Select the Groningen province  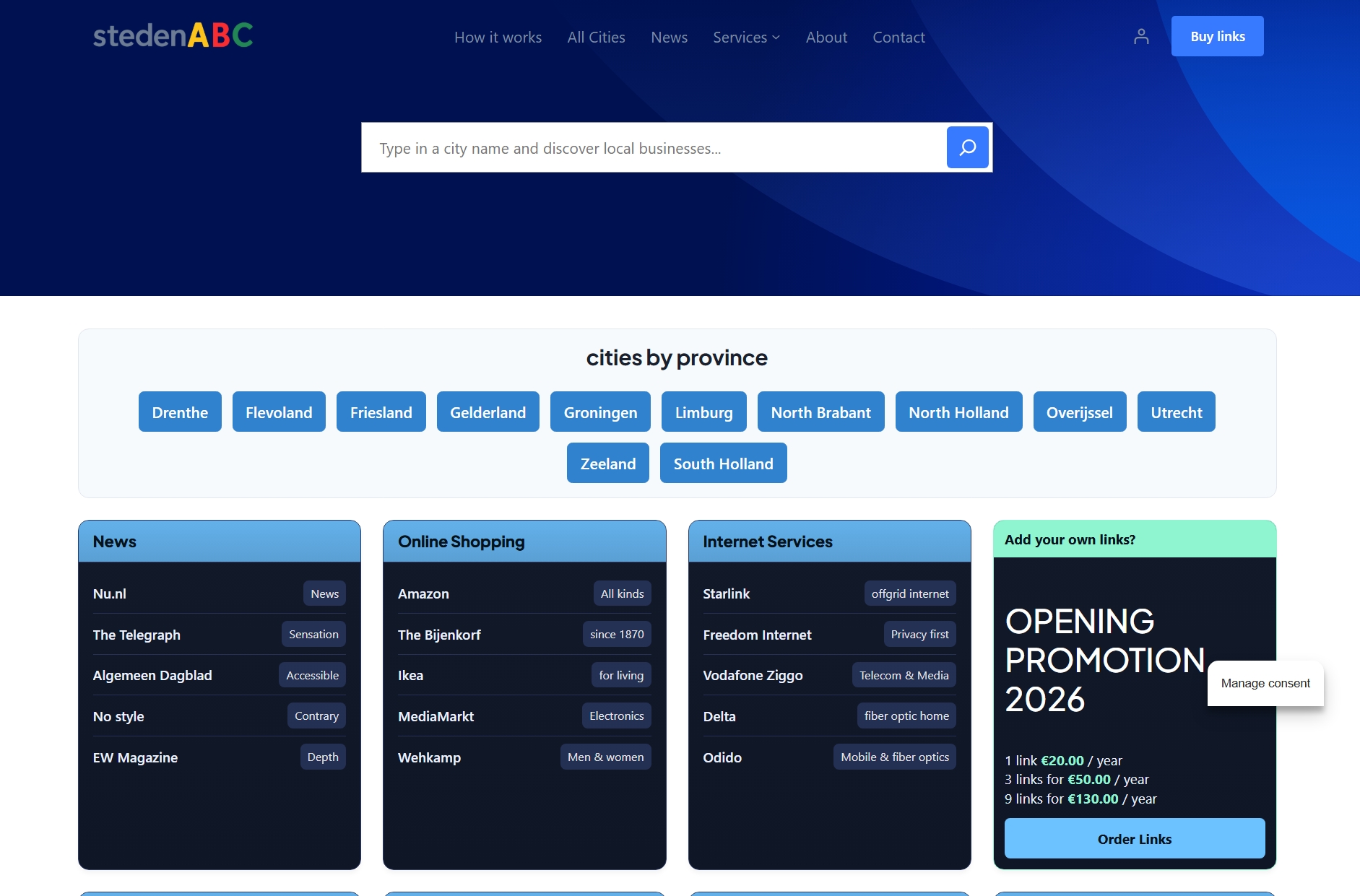click(600, 412)
